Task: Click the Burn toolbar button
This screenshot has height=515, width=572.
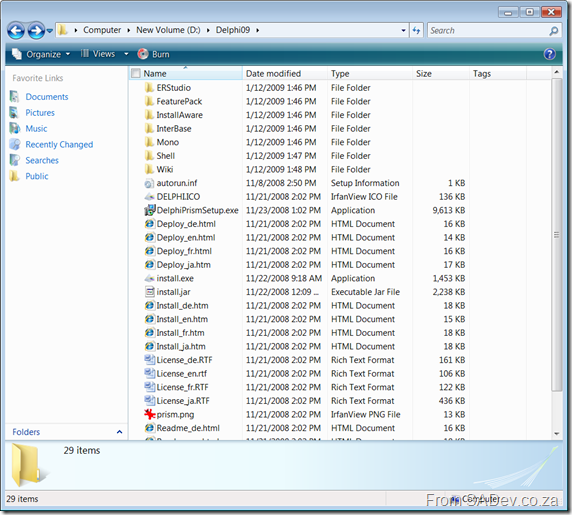Action: (154, 54)
